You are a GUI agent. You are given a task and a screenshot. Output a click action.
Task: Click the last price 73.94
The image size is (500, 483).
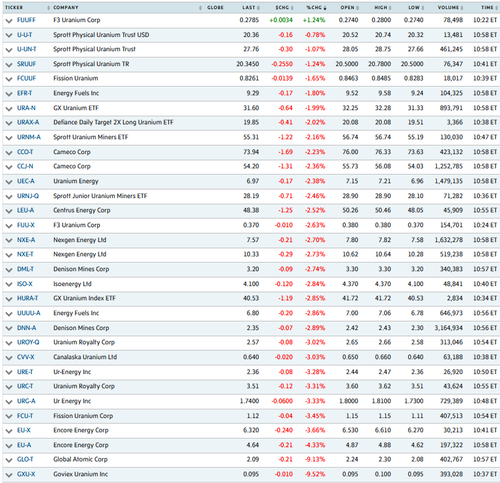(x=251, y=152)
